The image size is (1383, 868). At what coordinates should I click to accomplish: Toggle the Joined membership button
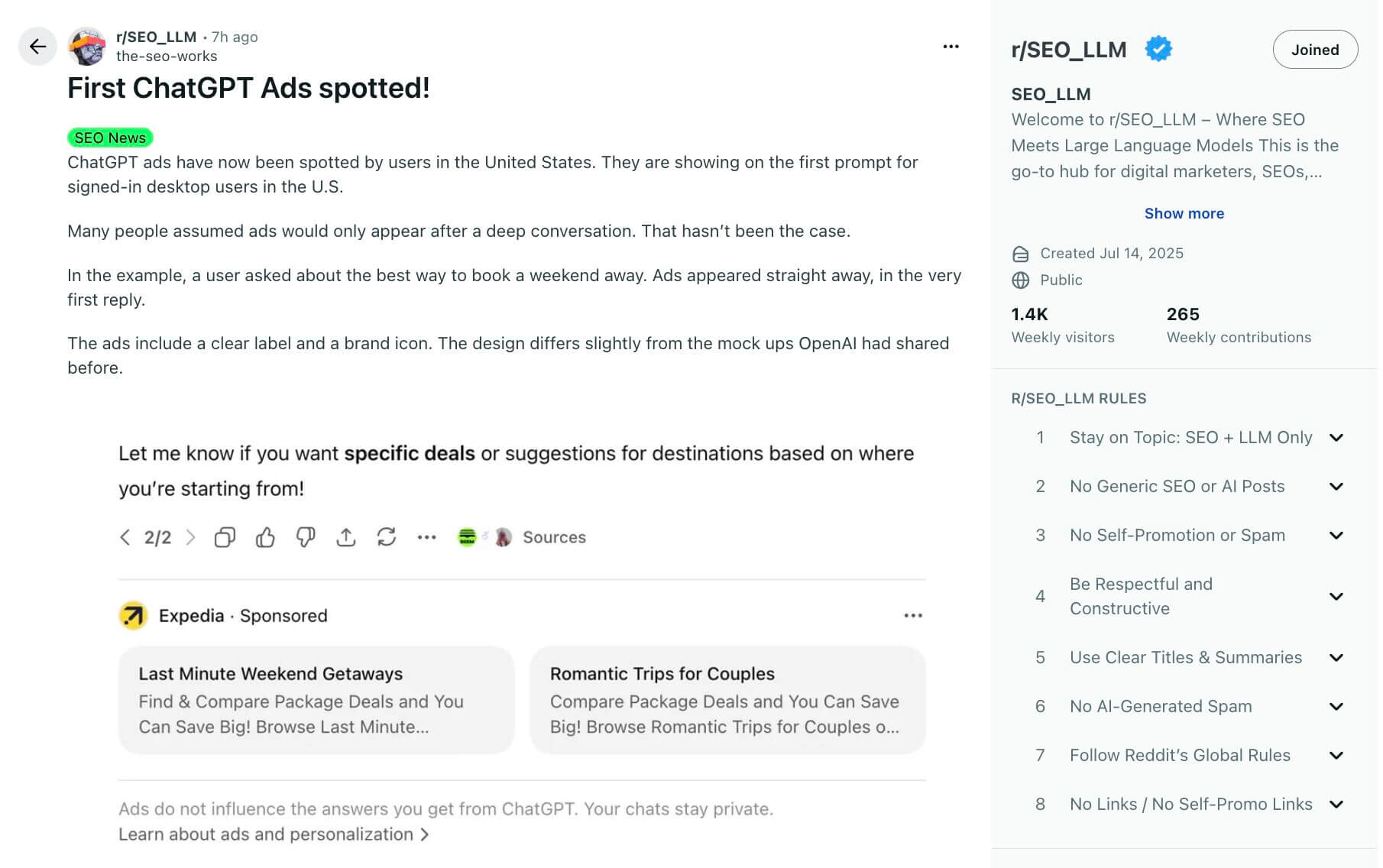[1314, 50]
